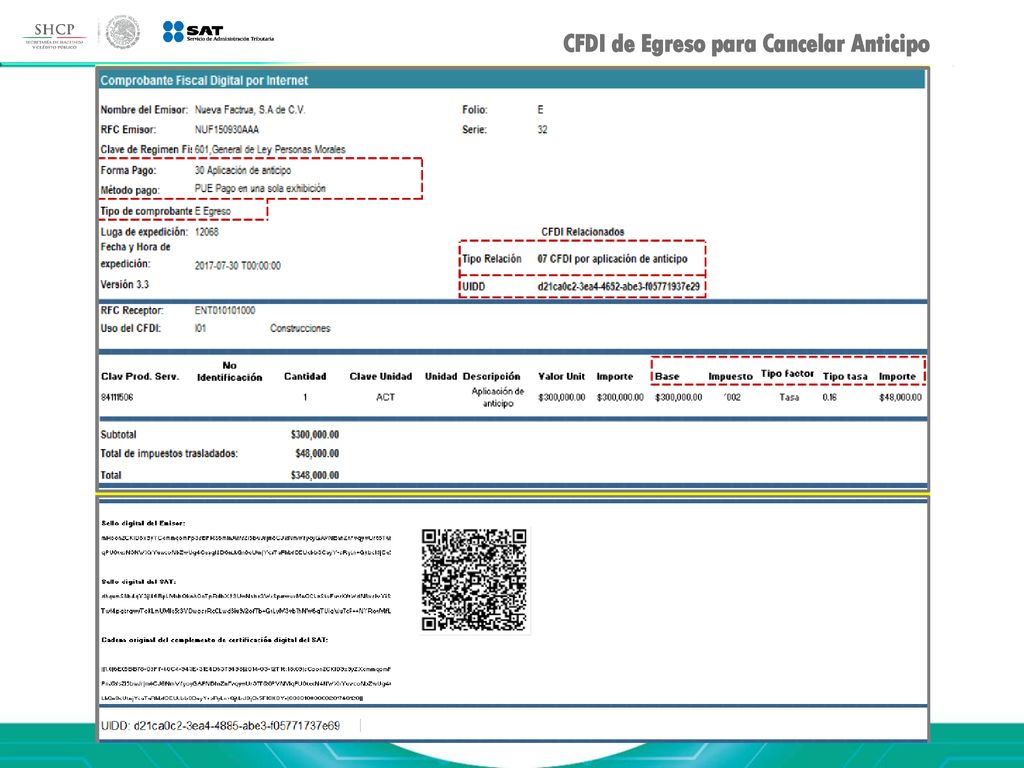Select the receptor RFC 'ENT010101000'
Image resolution: width=1024 pixels, height=768 pixels.
[x=225, y=310]
